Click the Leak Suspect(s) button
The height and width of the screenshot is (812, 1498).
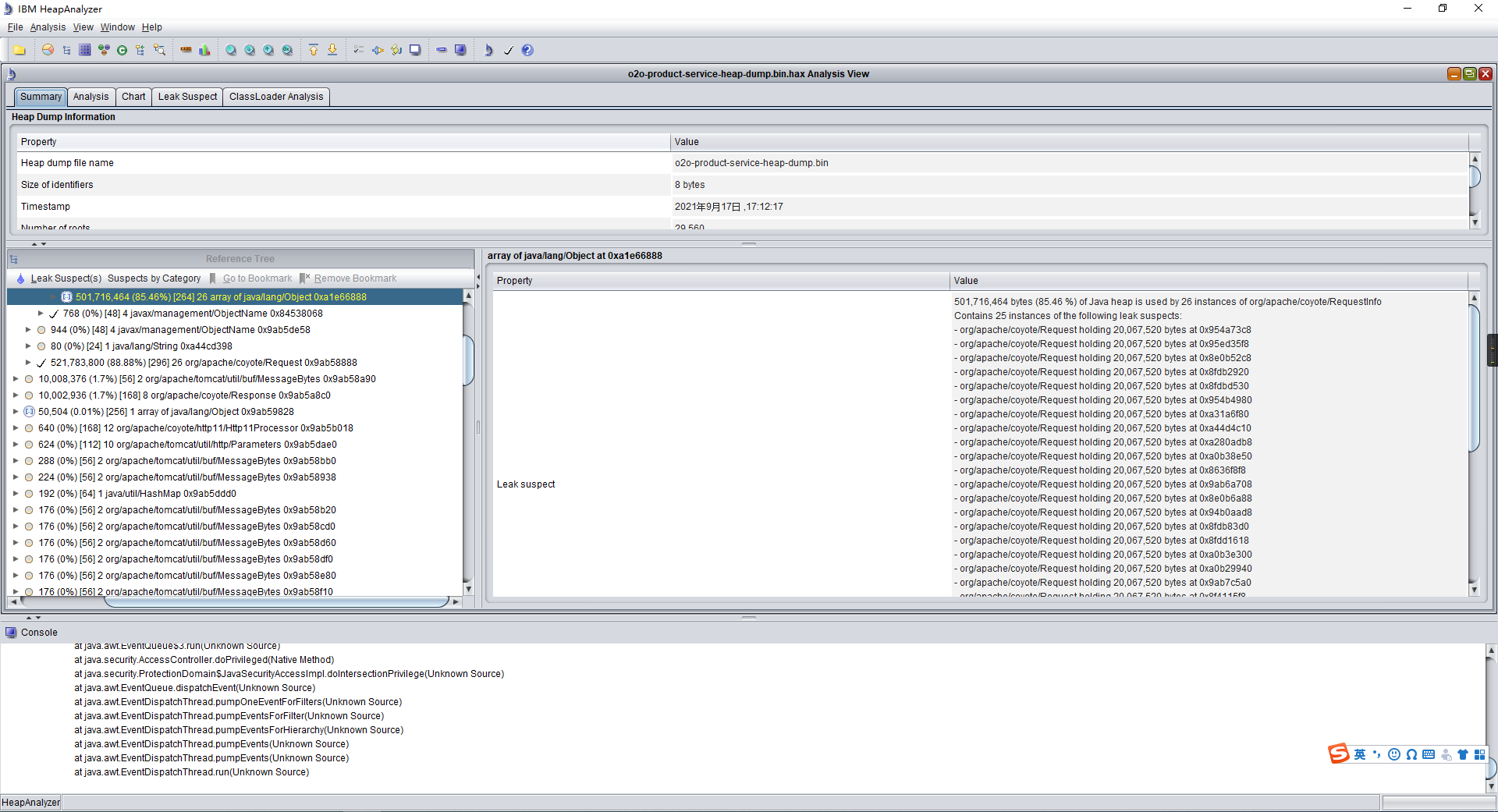59,278
